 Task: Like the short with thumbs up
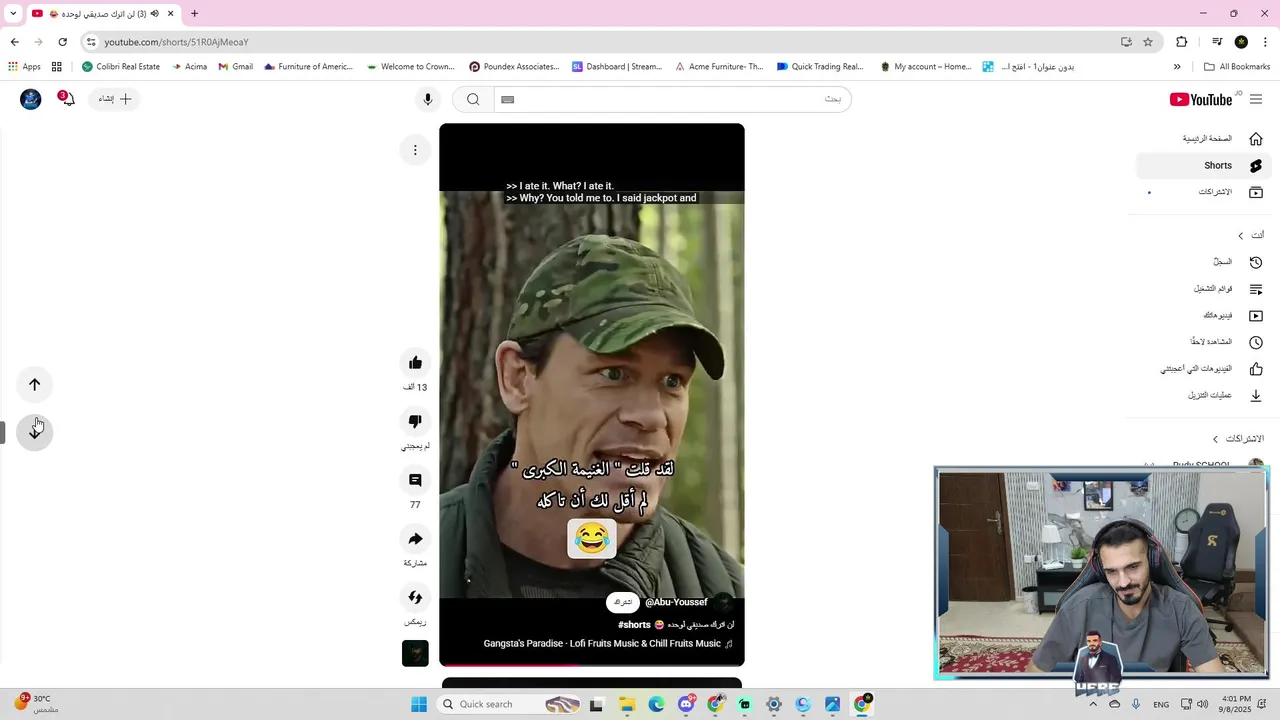click(415, 363)
